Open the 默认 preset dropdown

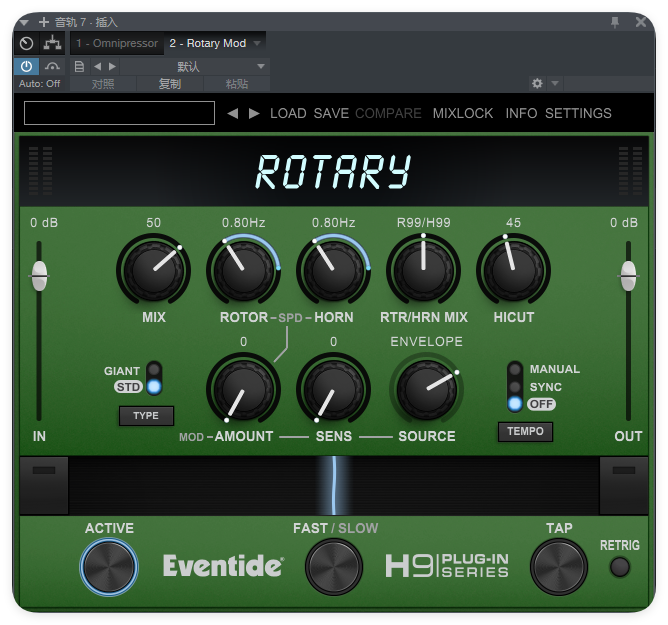[195, 66]
